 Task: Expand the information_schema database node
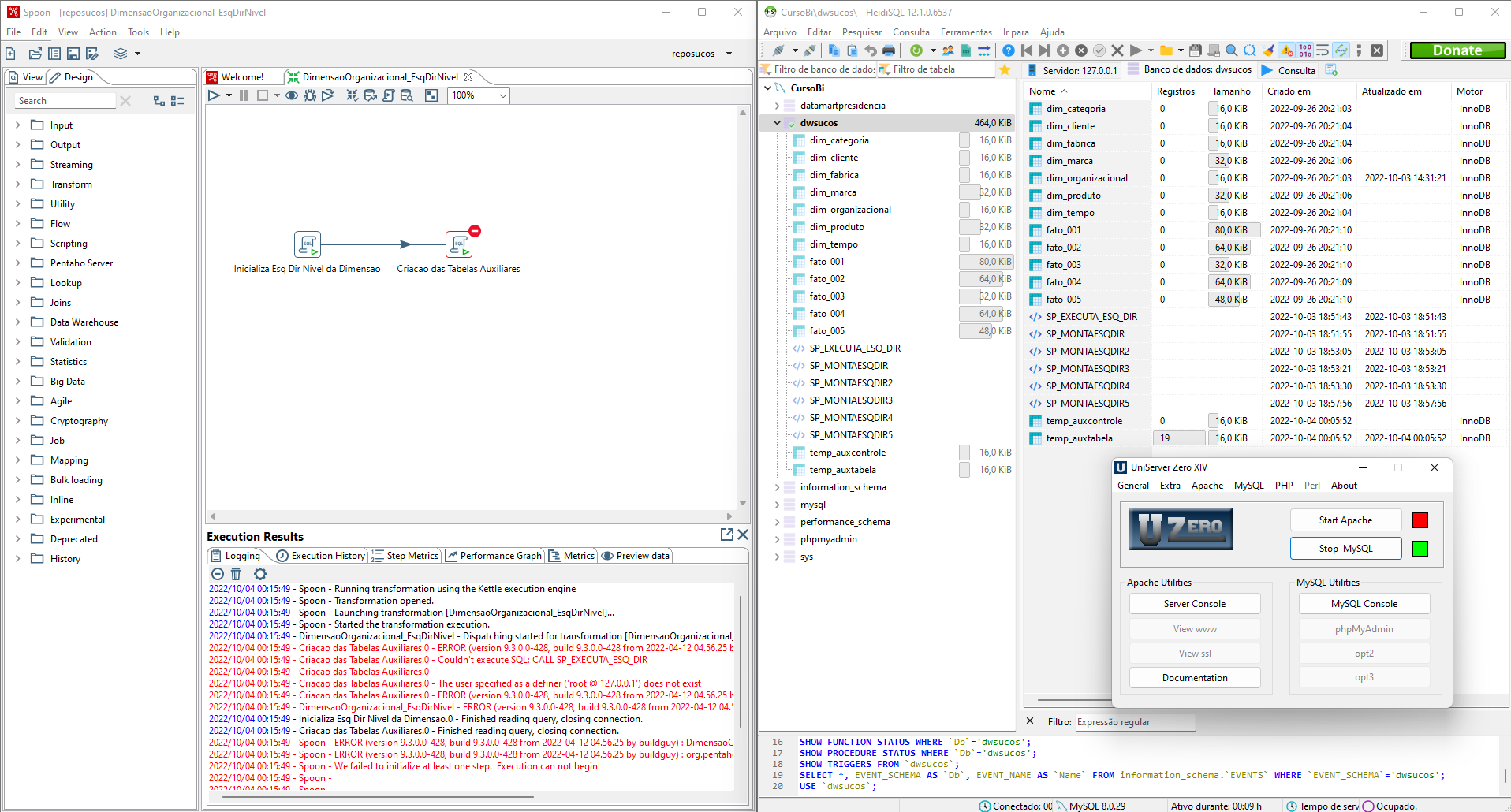pos(777,487)
